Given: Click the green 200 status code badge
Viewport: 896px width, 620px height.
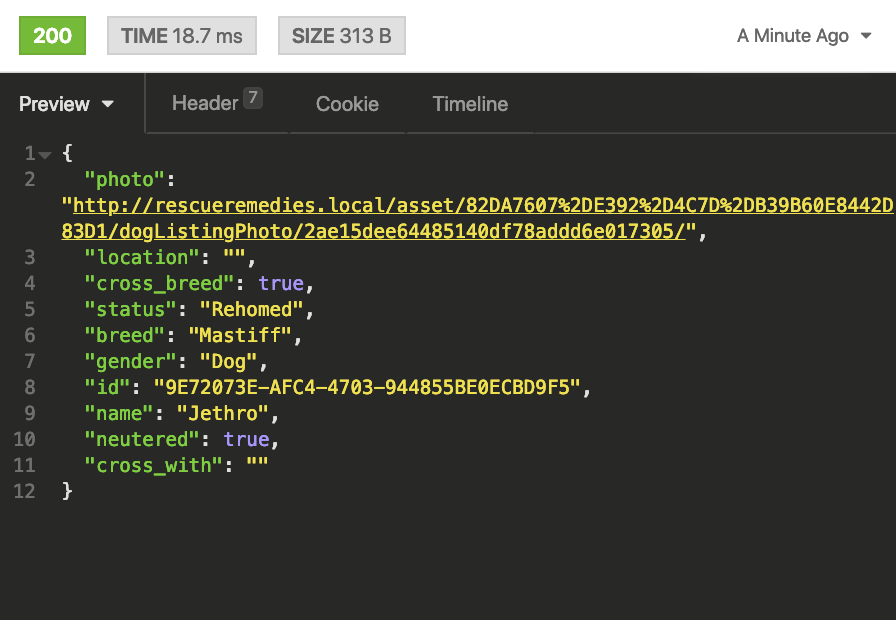Looking at the screenshot, I should point(52,36).
